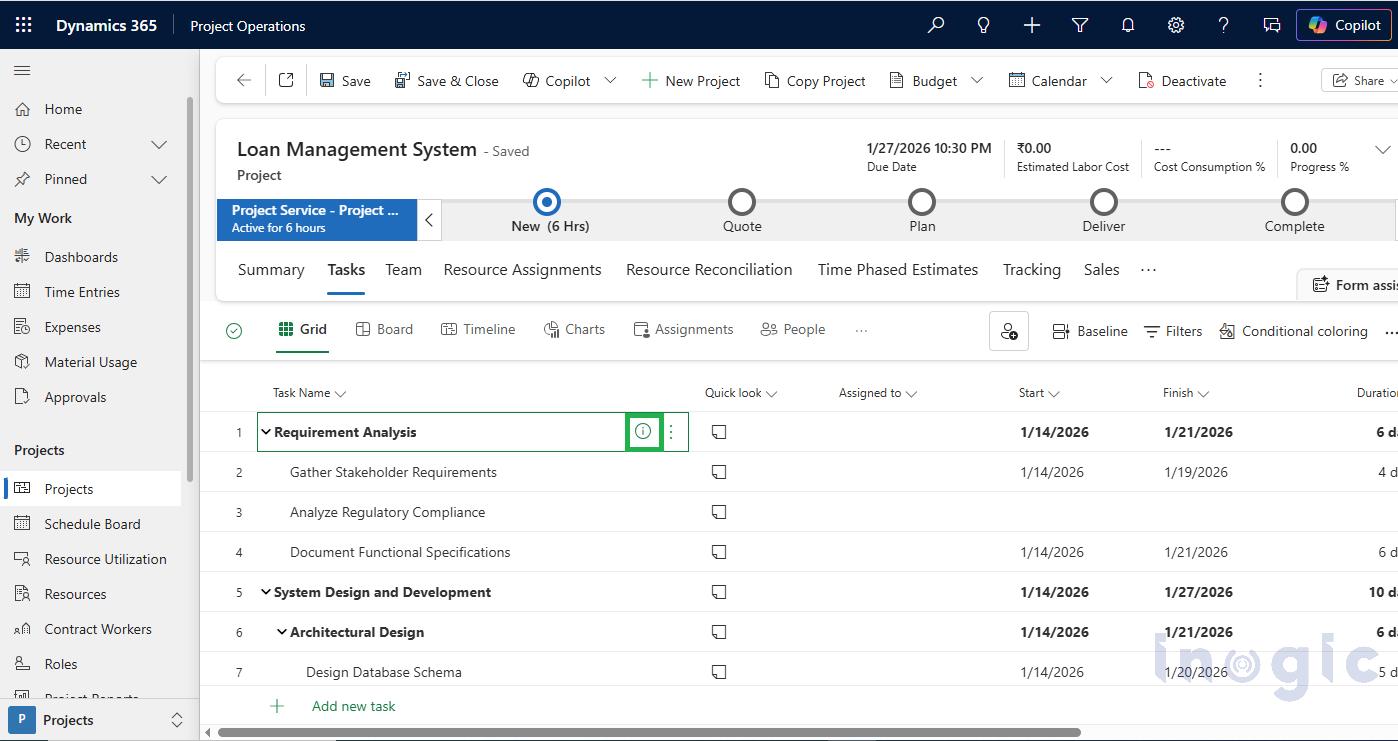The image size is (1398, 741).
Task: Switch to the Team tab
Action: click(403, 269)
